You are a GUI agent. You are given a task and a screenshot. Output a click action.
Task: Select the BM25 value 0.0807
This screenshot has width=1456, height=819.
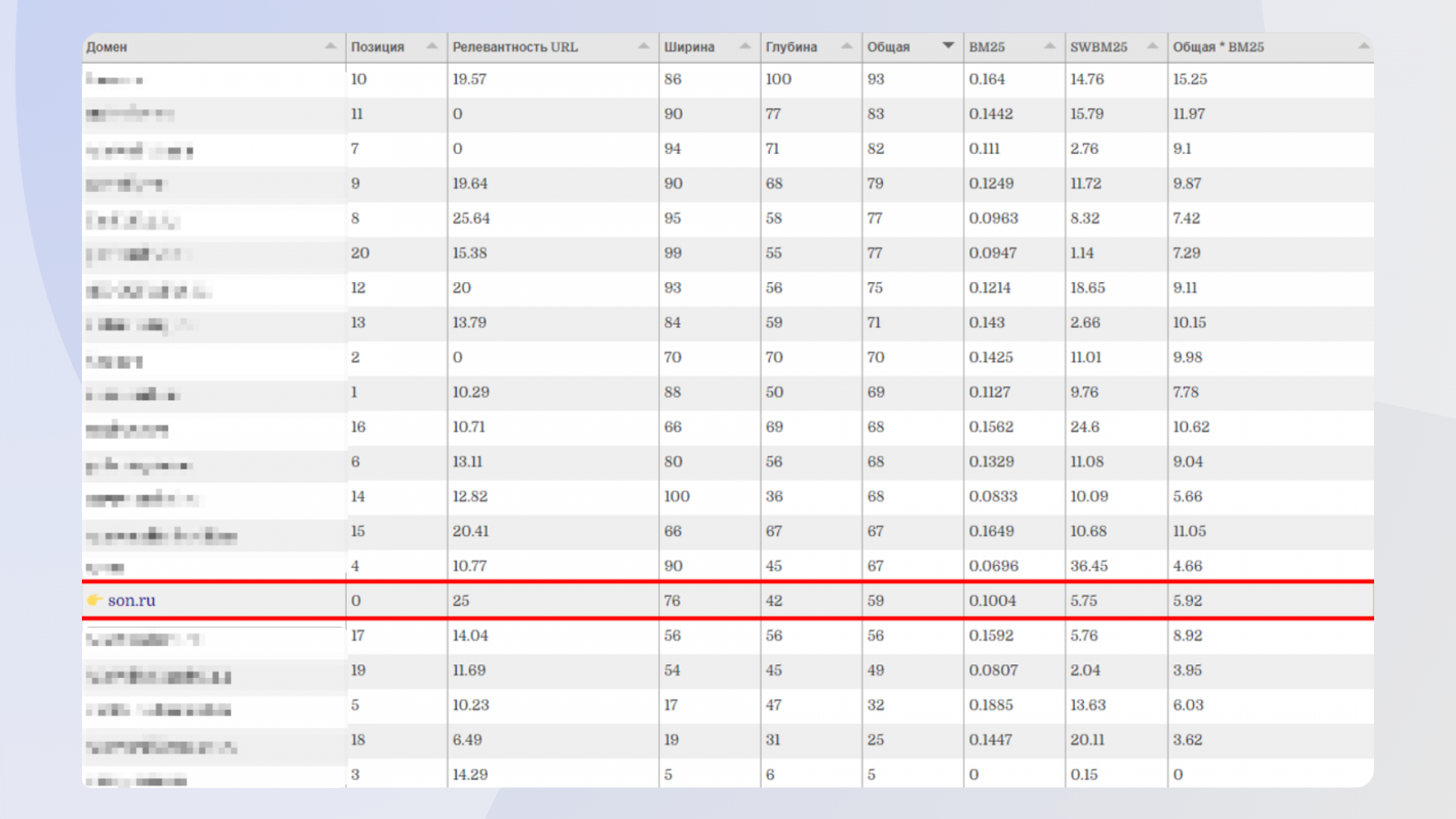994,671
